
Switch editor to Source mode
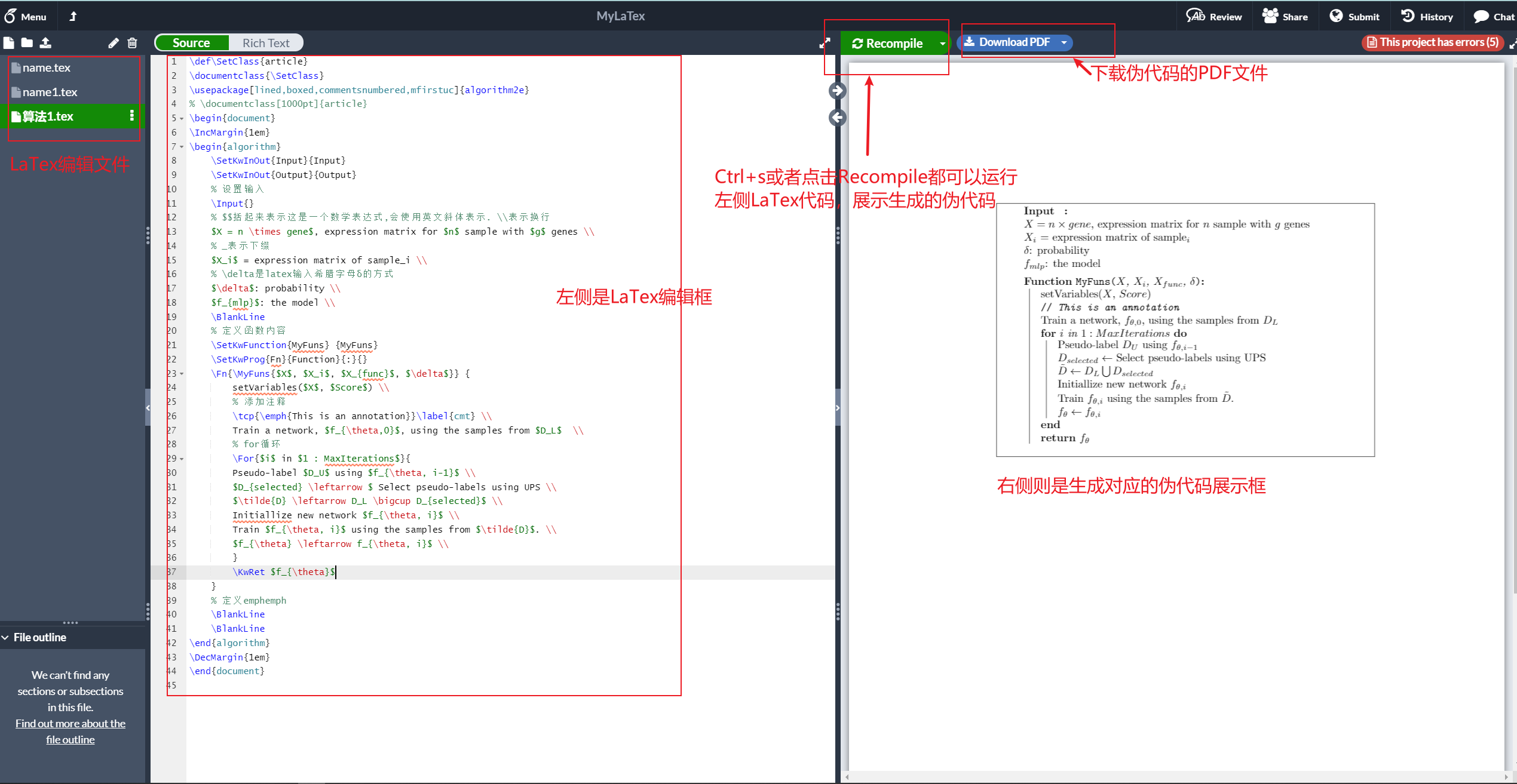tap(191, 43)
